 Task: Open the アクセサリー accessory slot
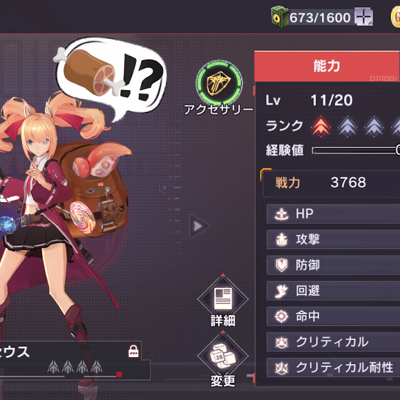click(219, 83)
